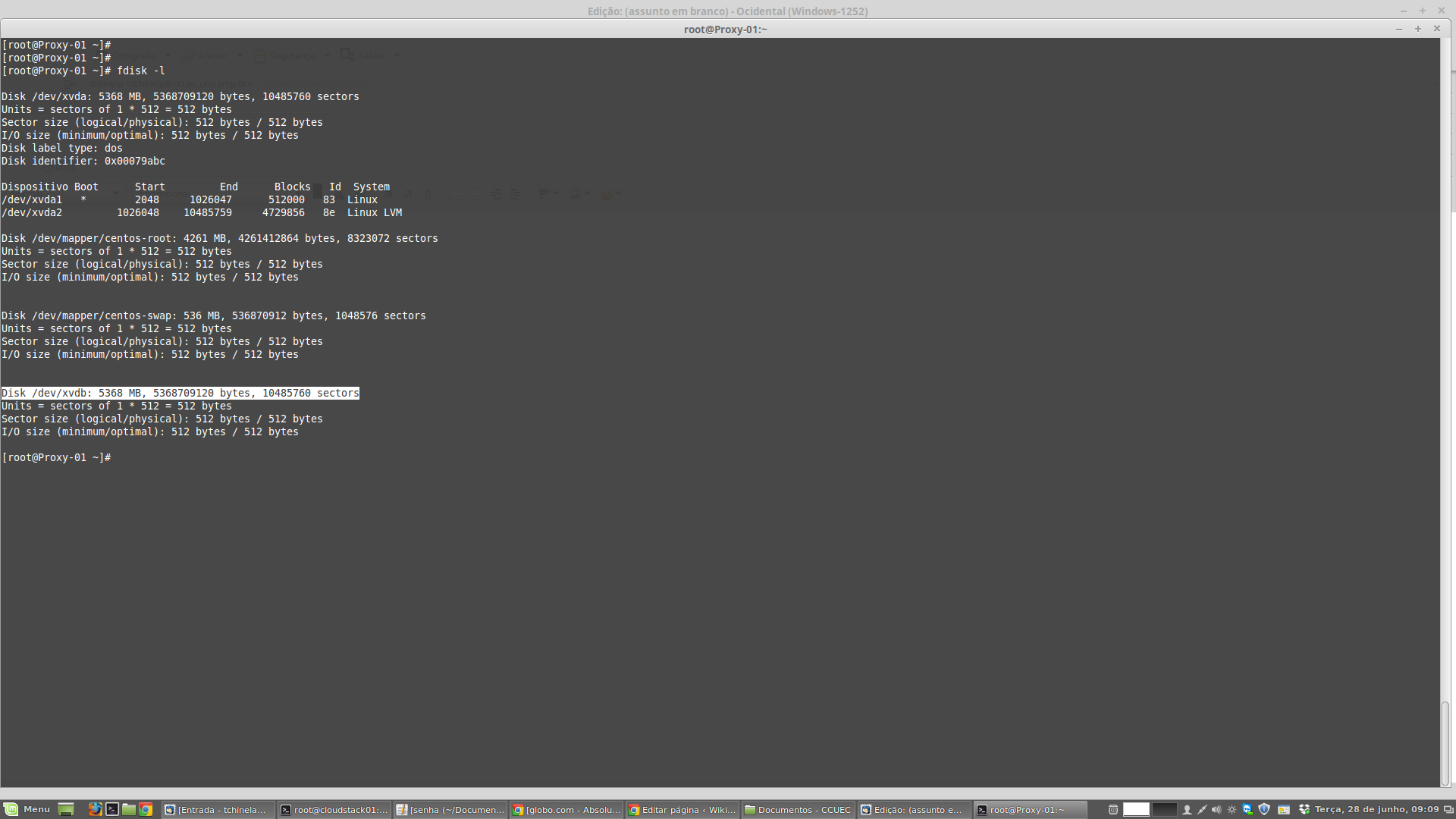Open file manager from panel launcher

[x=128, y=809]
